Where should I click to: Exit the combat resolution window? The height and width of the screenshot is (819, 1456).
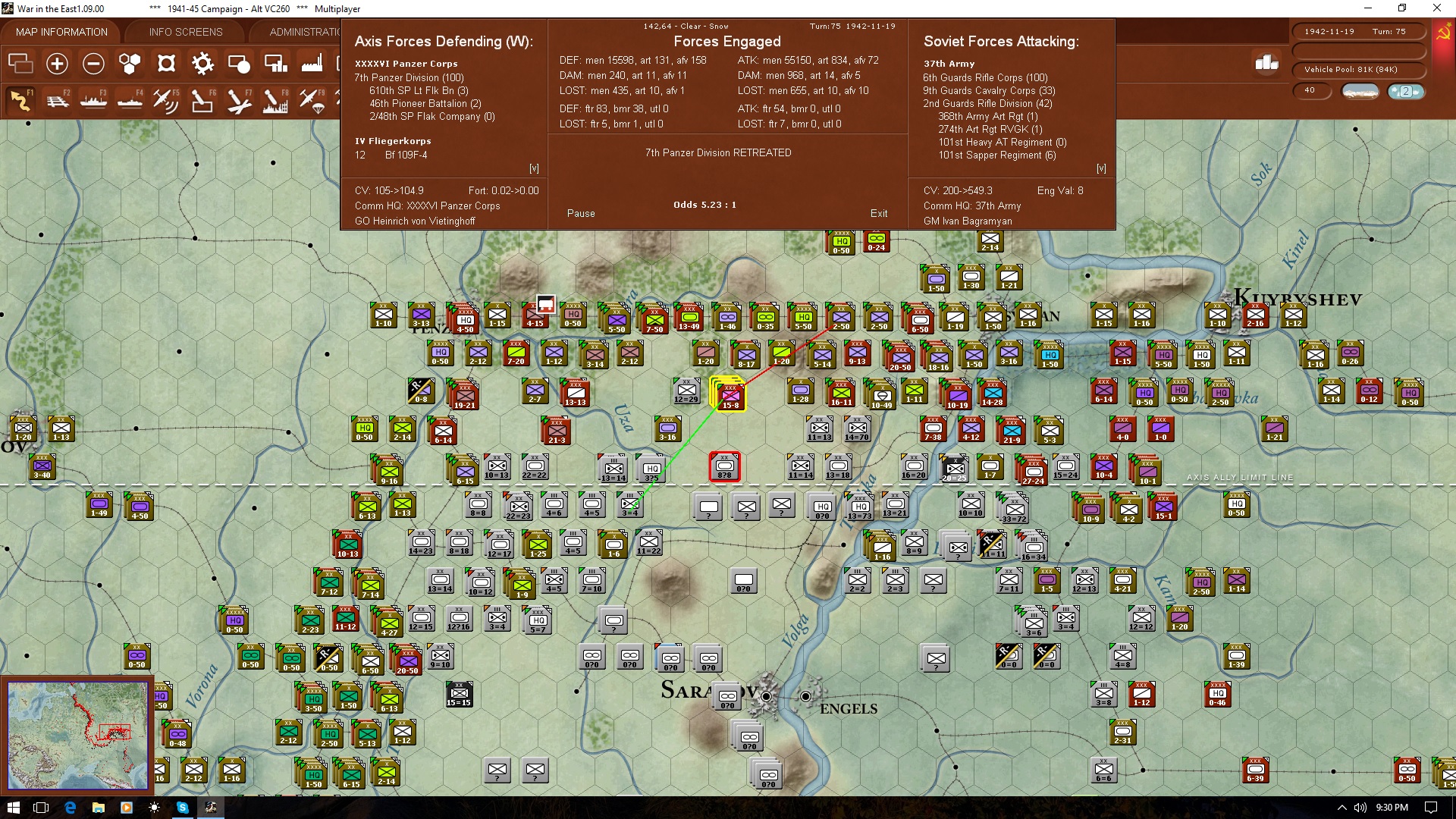pos(879,214)
